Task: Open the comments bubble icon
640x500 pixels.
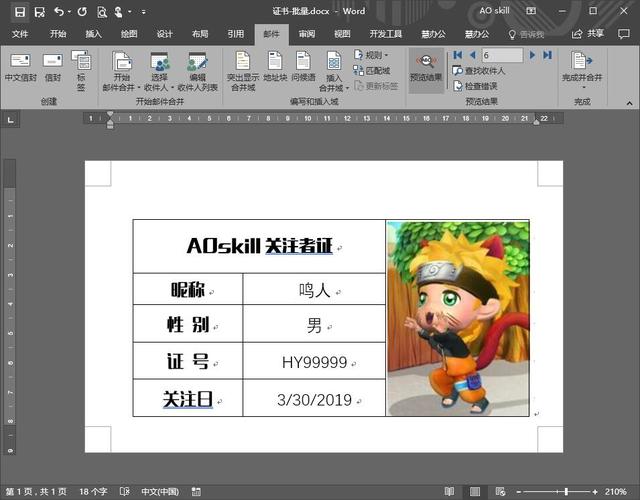Action: pos(623,34)
